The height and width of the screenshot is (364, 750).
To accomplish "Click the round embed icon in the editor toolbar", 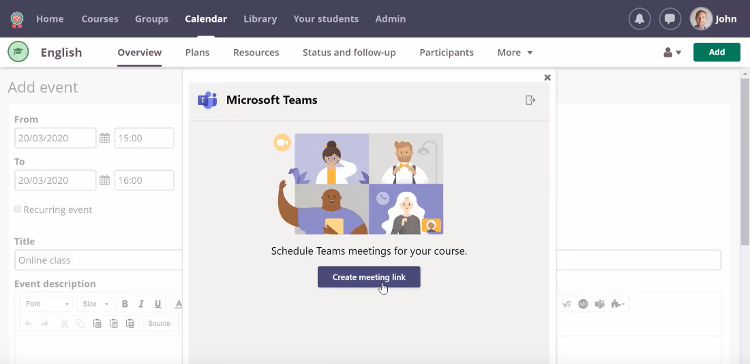I will click(x=583, y=304).
